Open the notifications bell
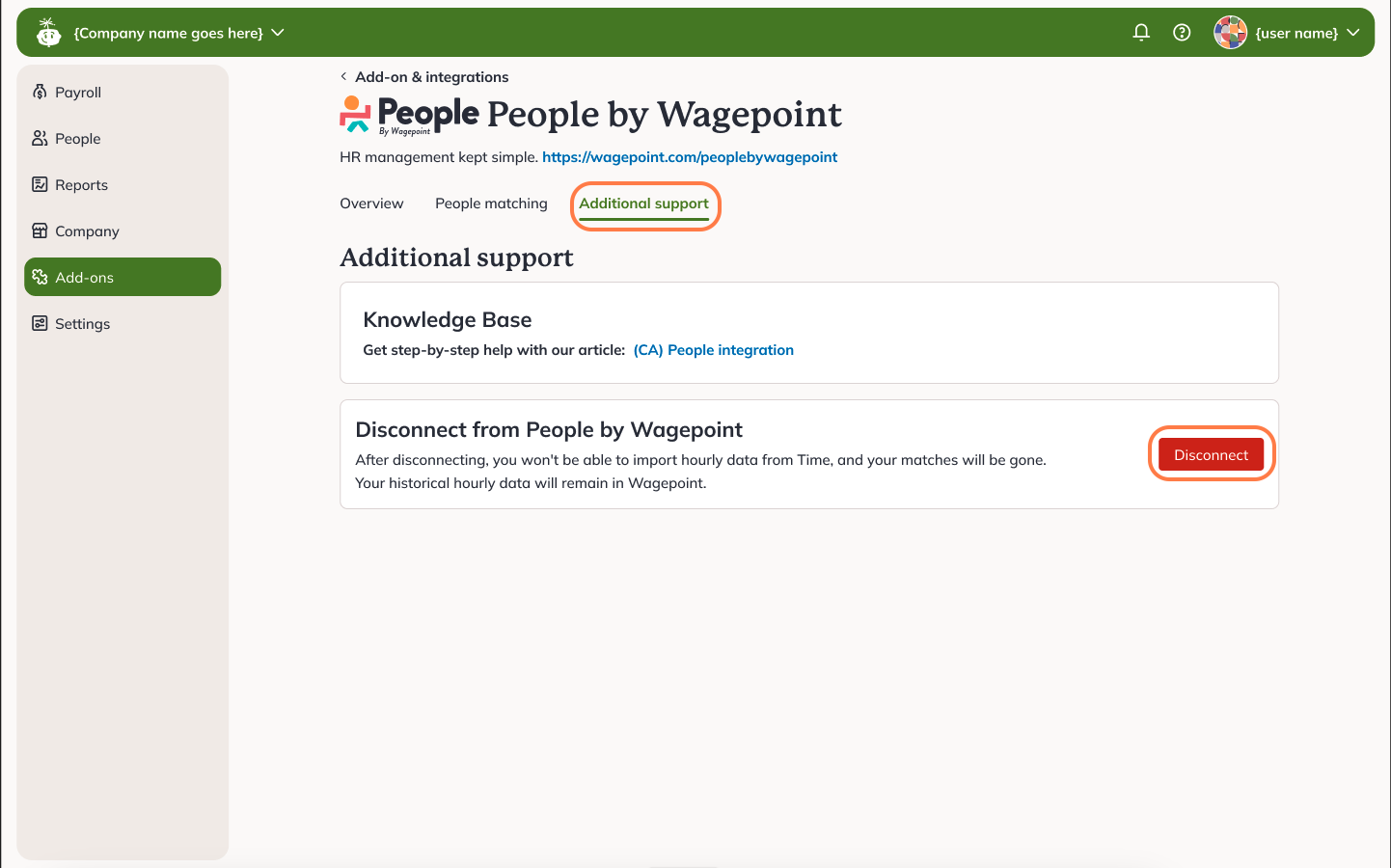 click(x=1141, y=33)
